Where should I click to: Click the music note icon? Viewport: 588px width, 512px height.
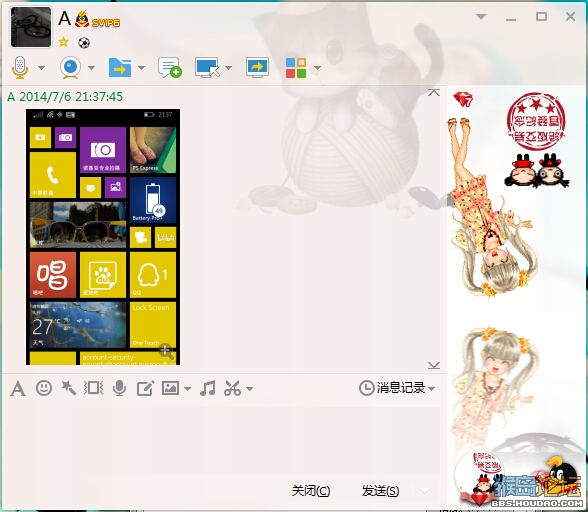(x=207, y=388)
